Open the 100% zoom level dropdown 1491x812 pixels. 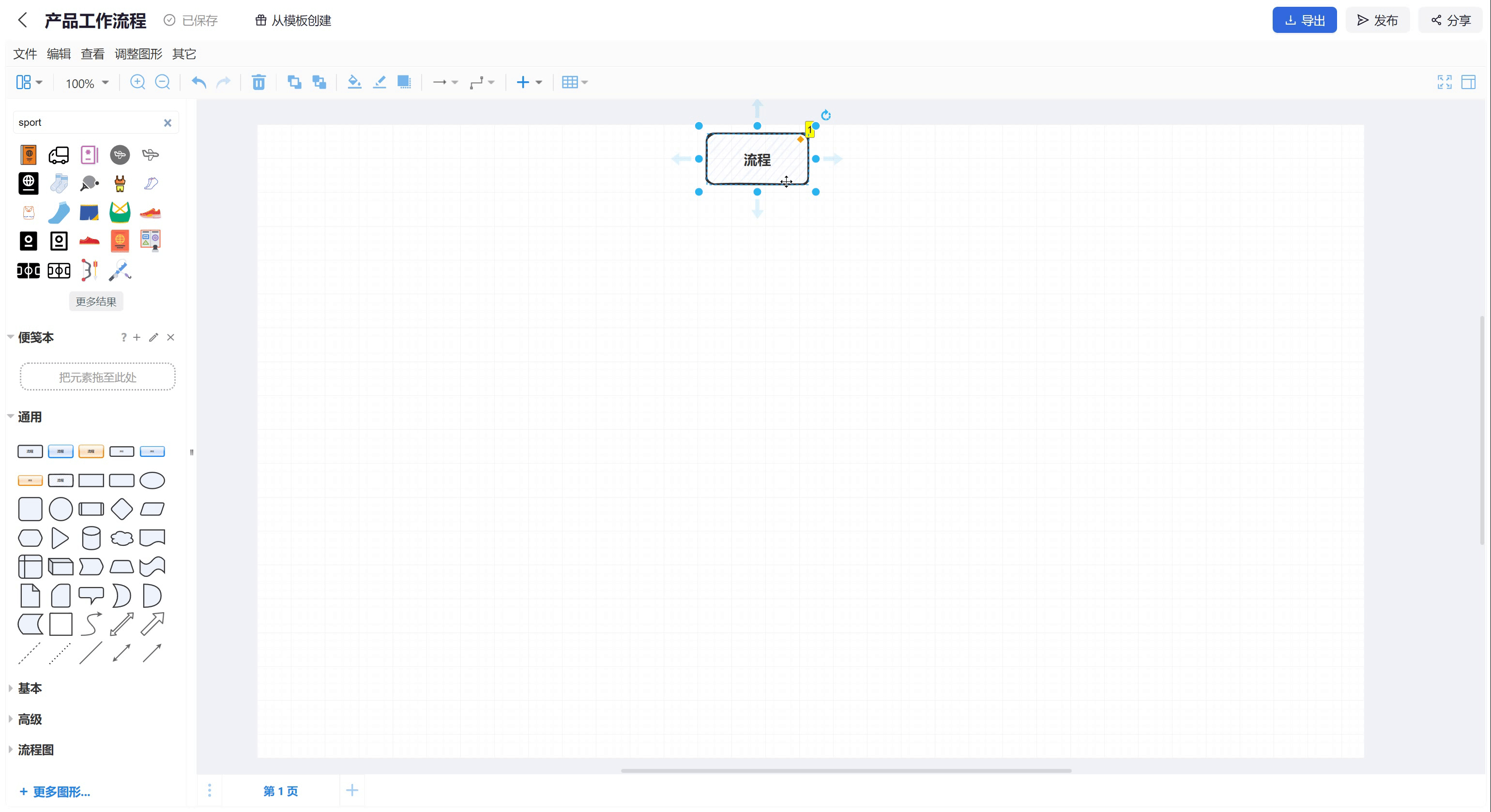tap(87, 83)
